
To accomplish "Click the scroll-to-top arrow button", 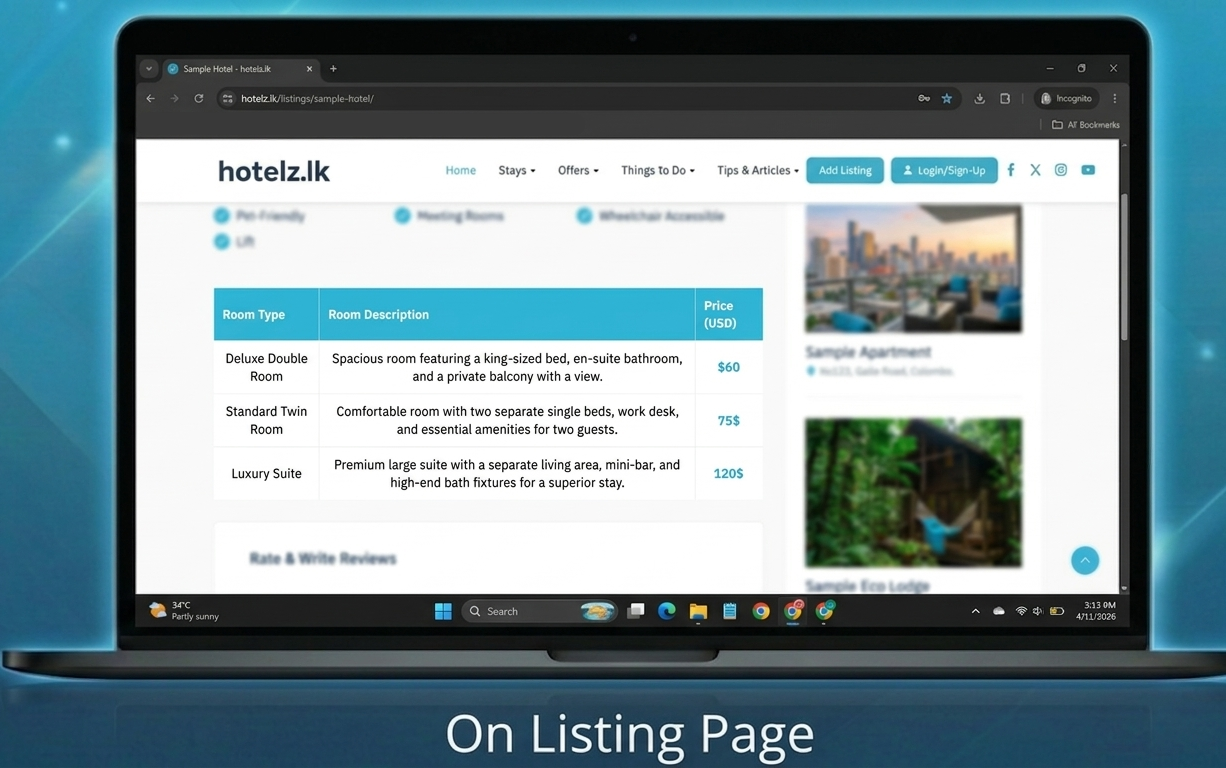I will tap(1085, 560).
